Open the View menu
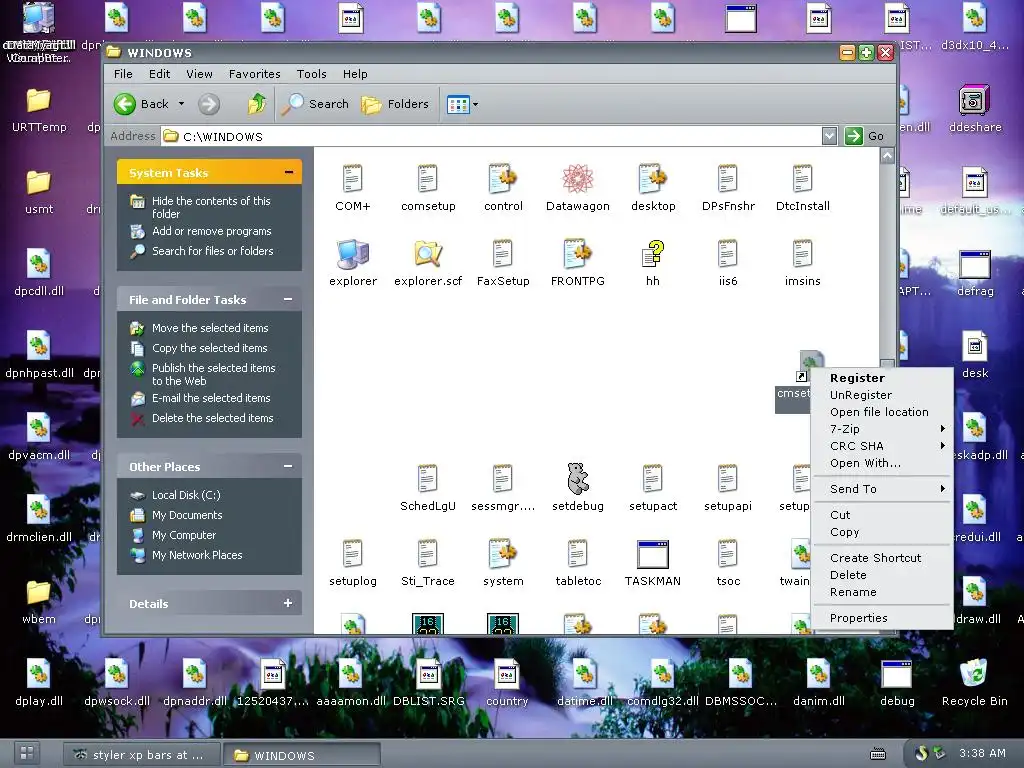Image resolution: width=1024 pixels, height=768 pixels. pos(199,74)
